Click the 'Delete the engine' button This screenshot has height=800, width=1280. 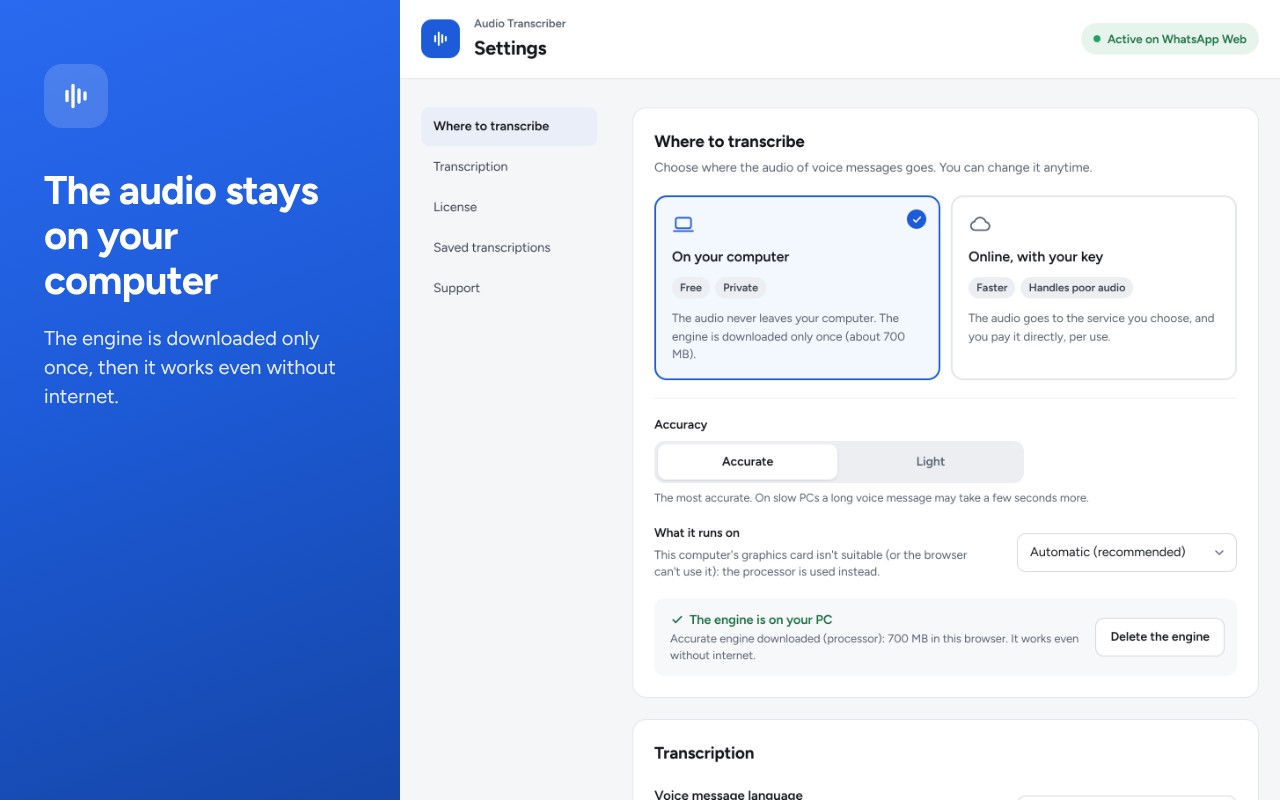click(x=1159, y=637)
